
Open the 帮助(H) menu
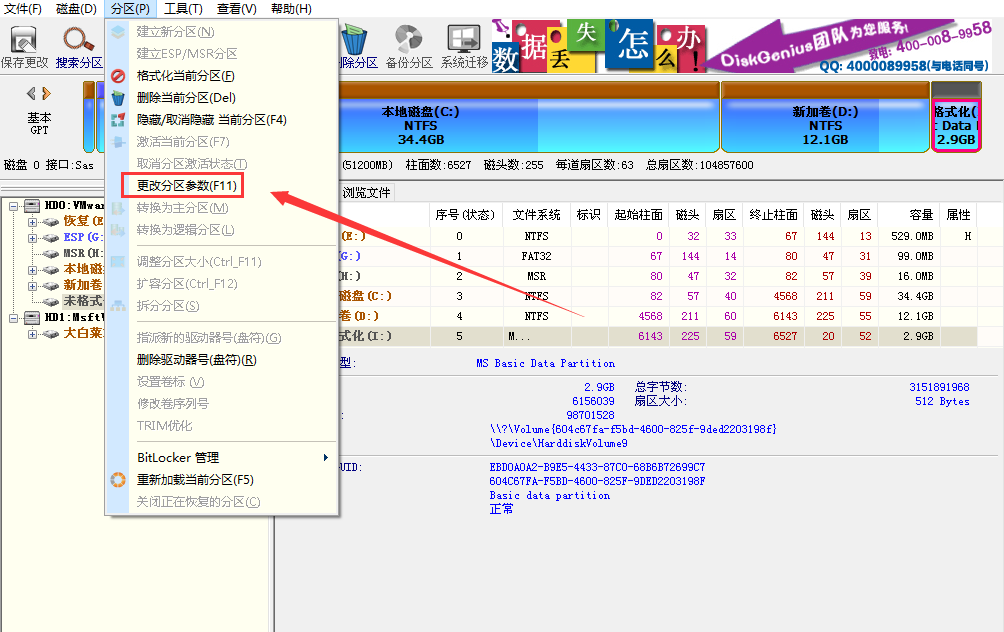pos(291,9)
